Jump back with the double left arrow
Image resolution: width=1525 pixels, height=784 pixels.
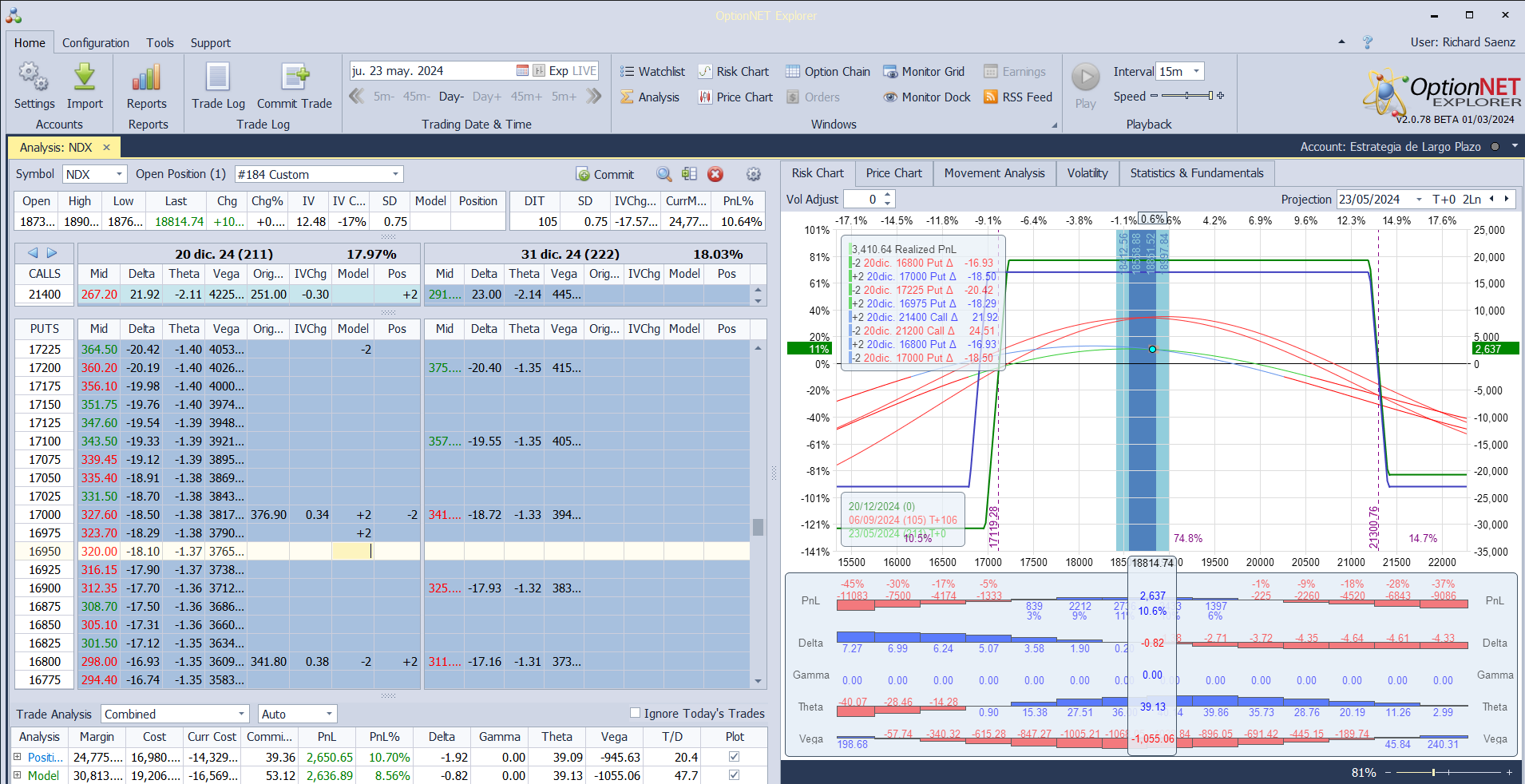(x=357, y=97)
